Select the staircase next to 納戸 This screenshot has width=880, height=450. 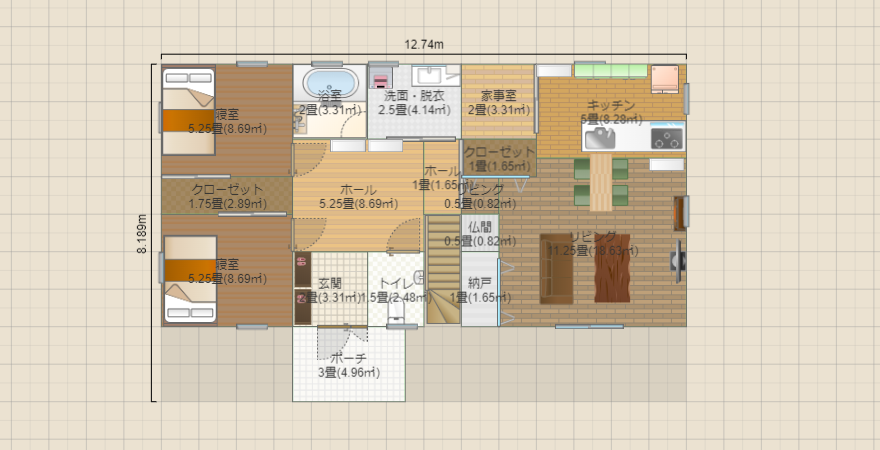click(x=443, y=269)
